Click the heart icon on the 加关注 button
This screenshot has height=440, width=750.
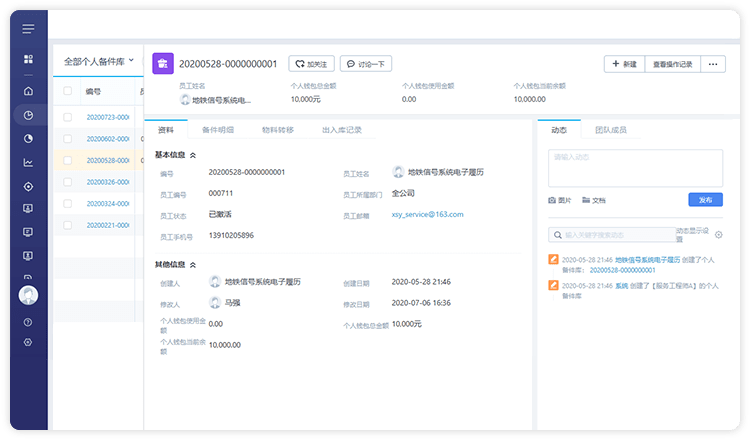[300, 64]
